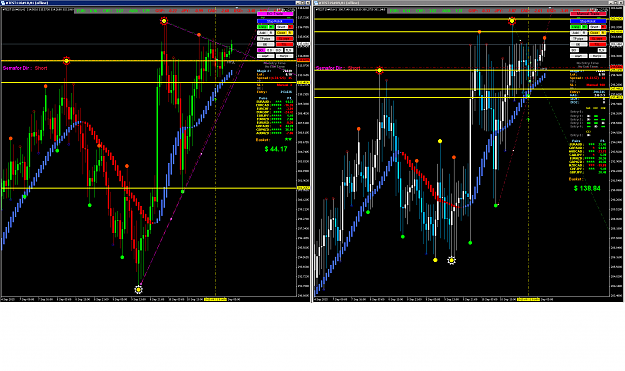Click the top red-ringed semafor marker in right chart

[512, 21]
